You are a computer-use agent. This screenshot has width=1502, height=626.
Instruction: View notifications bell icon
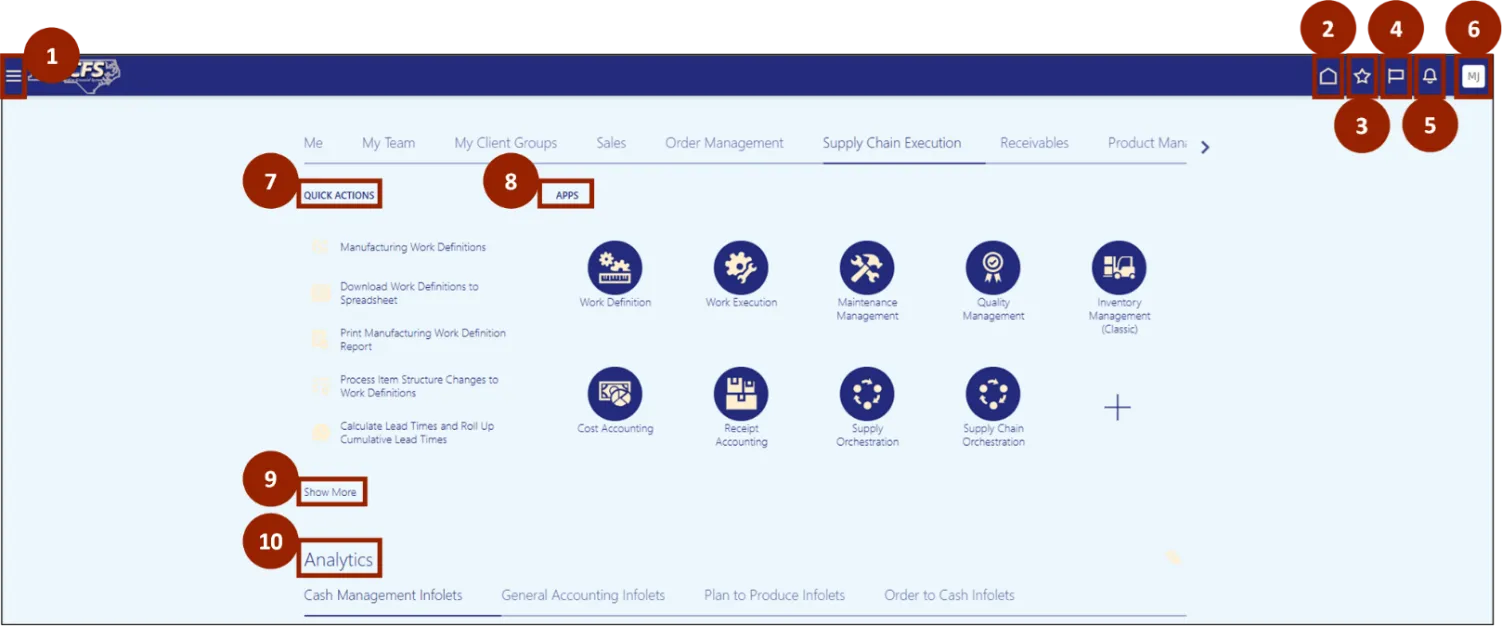1430,76
